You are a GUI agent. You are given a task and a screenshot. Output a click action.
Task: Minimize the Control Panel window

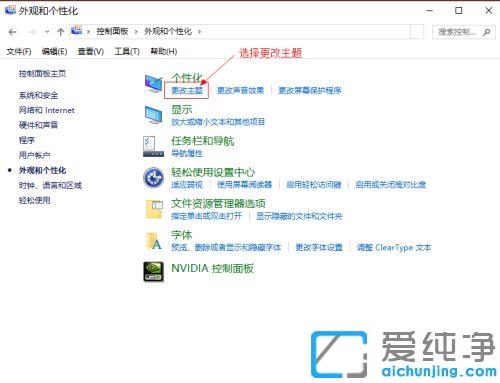coord(430,11)
